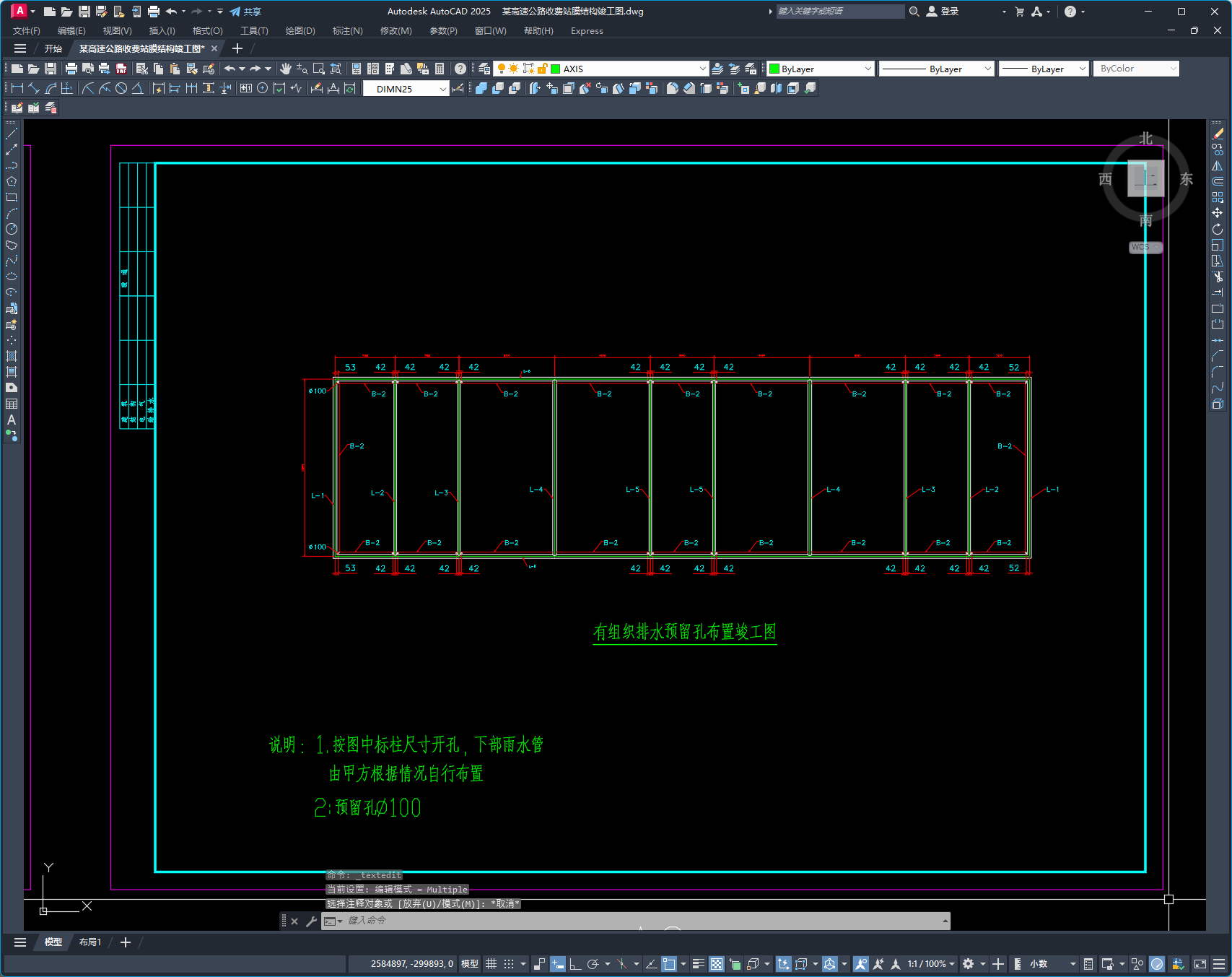Click the Diameter dimension tool
This screenshot has height=977, width=1232.
(x=121, y=88)
